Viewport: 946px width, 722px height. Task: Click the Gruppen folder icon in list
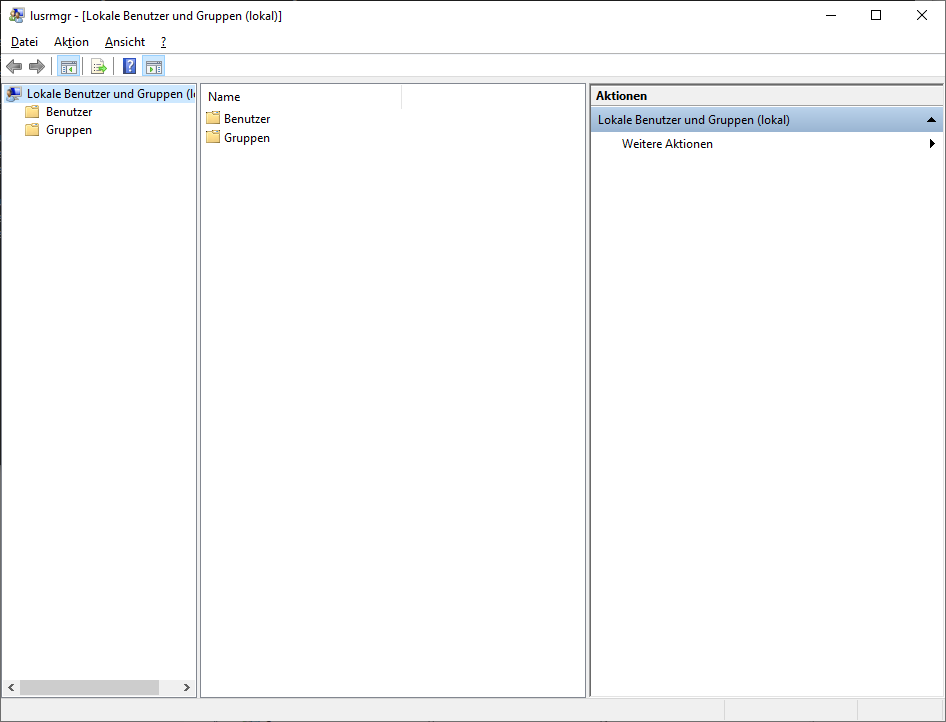[x=213, y=137]
